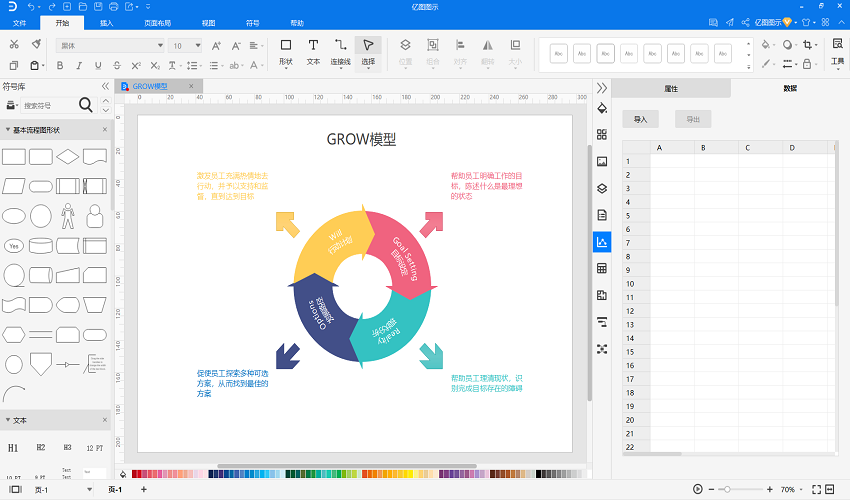Switch to the 插入 ribbon tab
Viewport: 850px width, 500px height.
tap(106, 23)
